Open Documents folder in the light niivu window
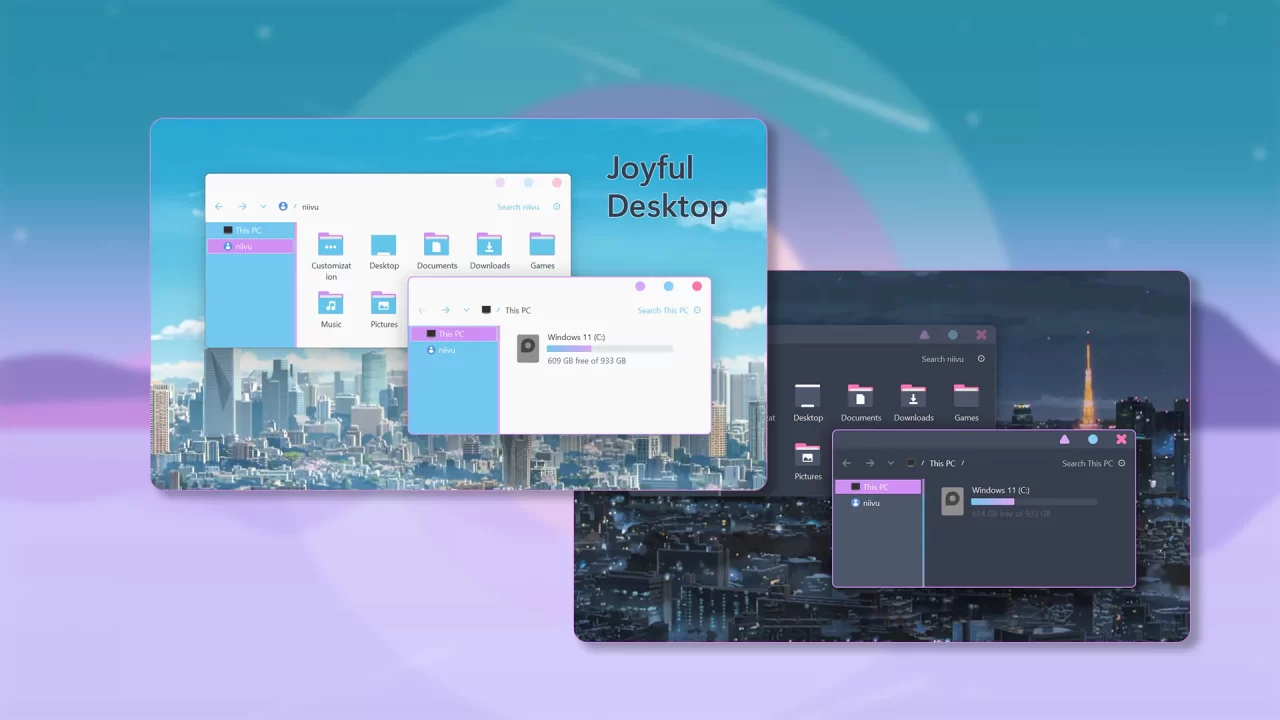The image size is (1280, 720). 437,252
